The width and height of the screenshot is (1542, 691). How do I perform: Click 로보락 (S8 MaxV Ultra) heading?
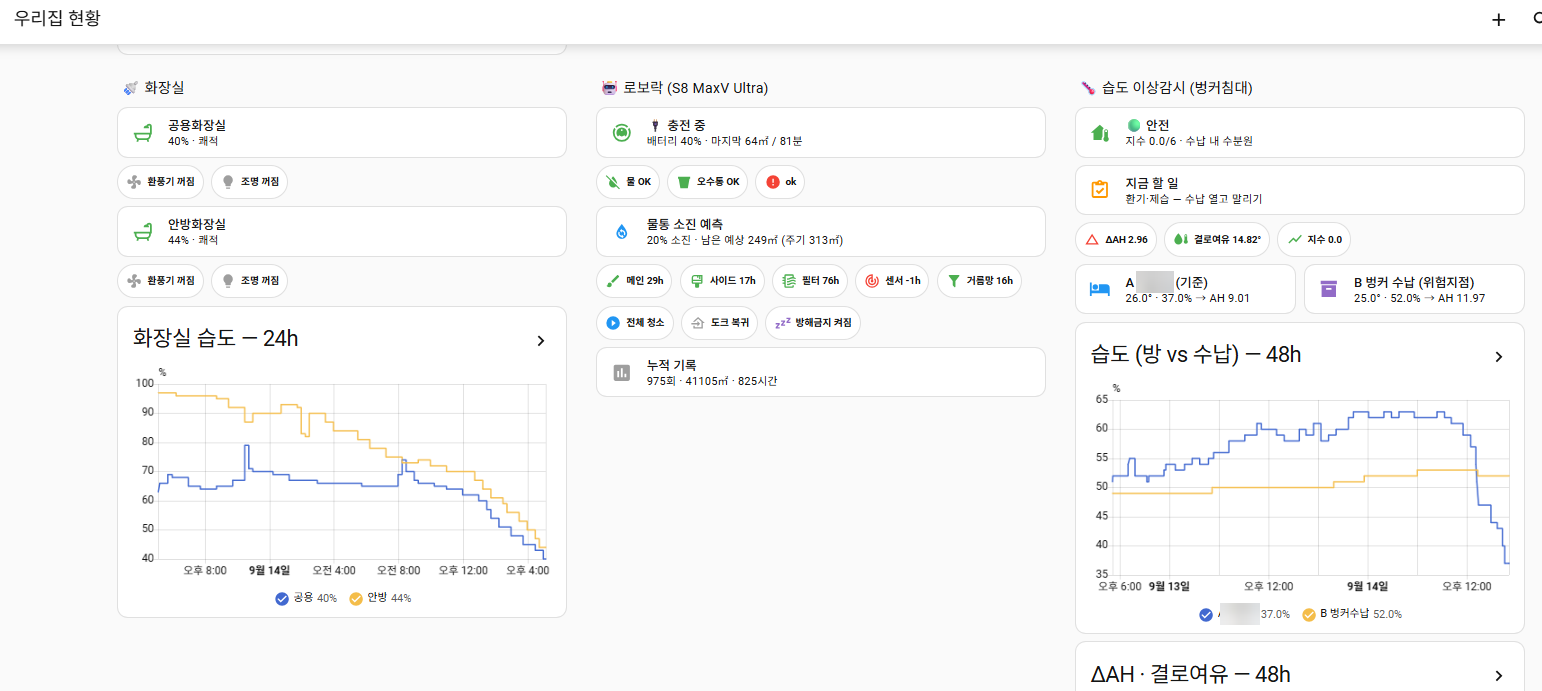(x=695, y=88)
